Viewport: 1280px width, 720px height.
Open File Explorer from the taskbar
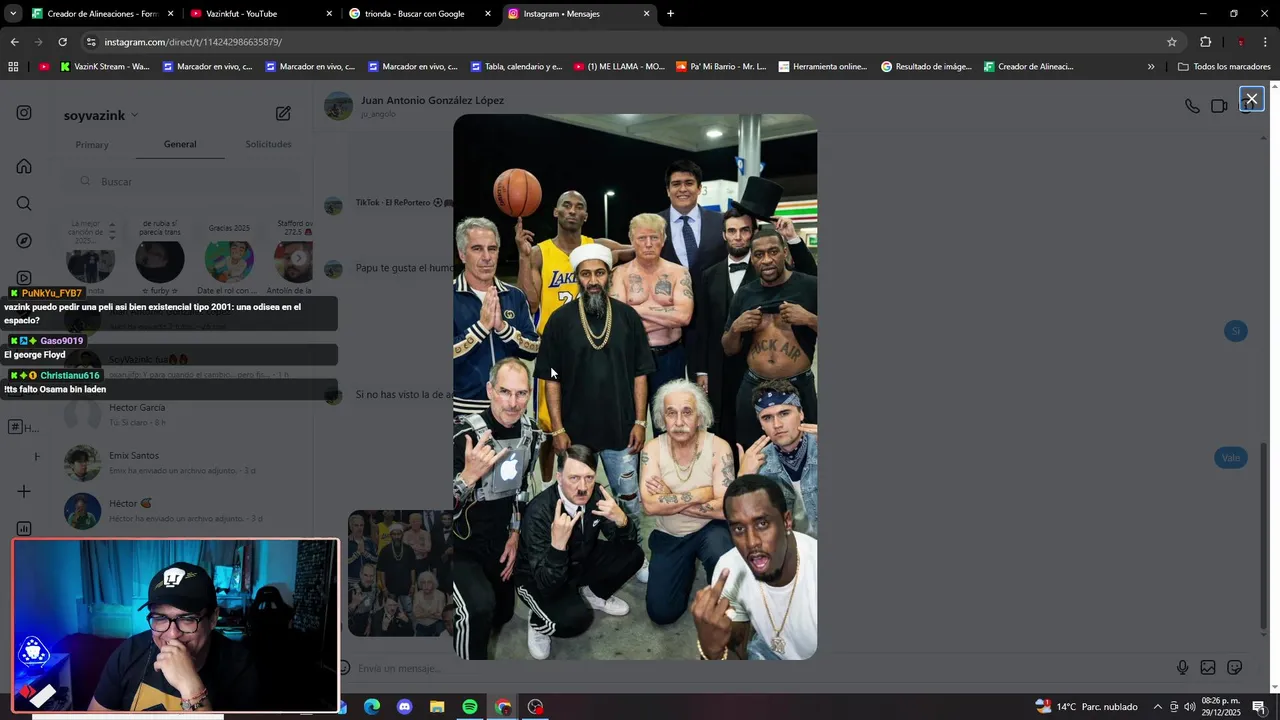click(x=437, y=707)
